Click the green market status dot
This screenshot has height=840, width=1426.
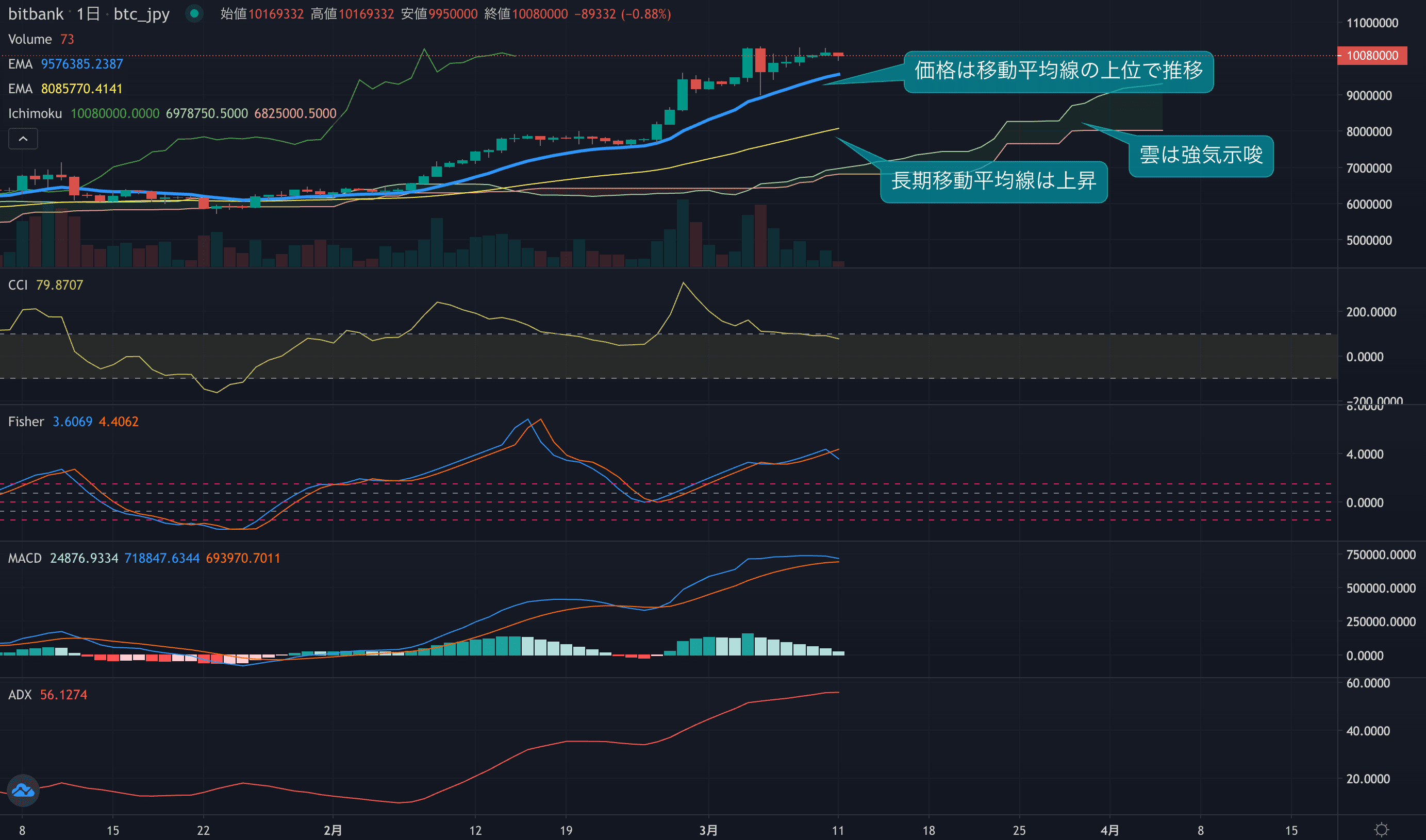click(194, 13)
